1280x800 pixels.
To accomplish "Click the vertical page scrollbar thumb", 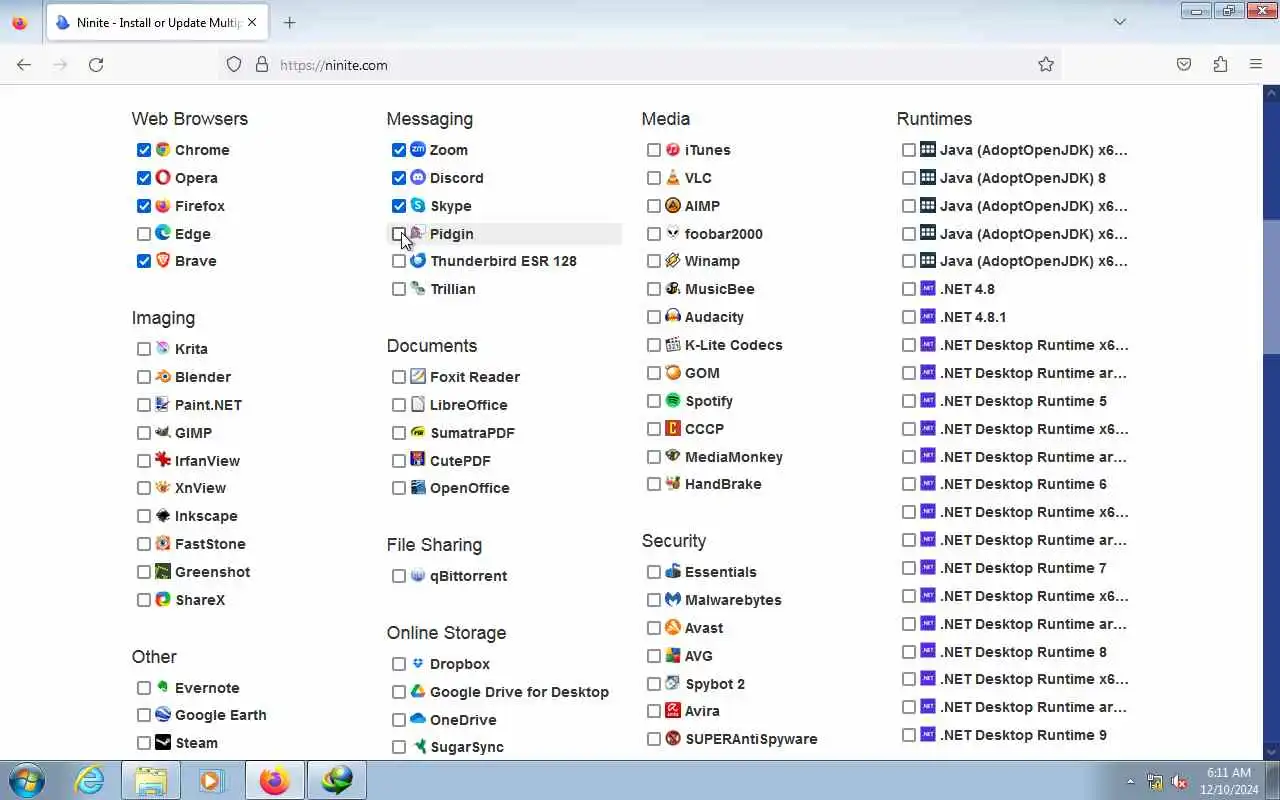I will tap(1272, 287).
